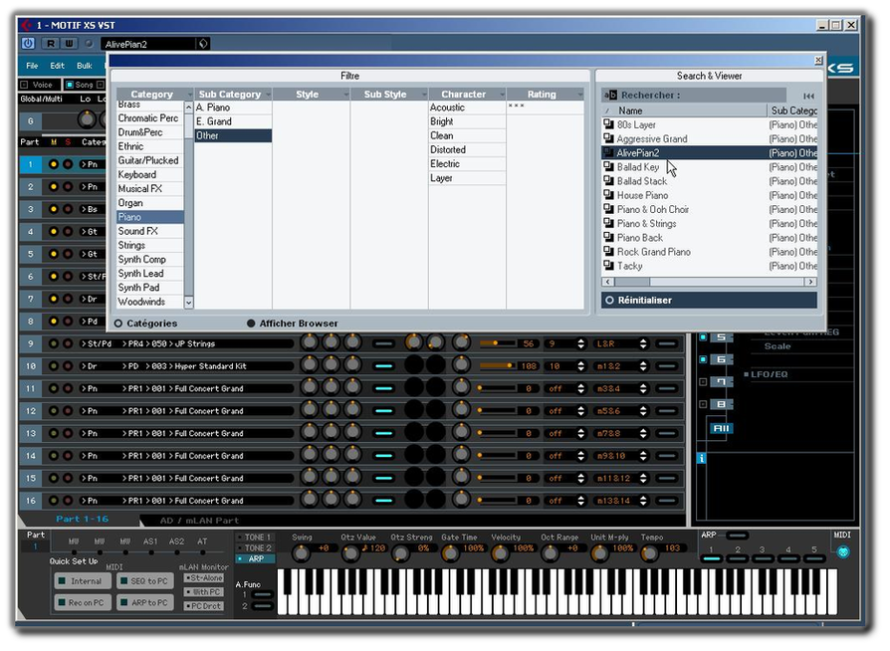Image resolution: width=890 pixels, height=651 pixels.
Task: Toggle the Read automation R button
Action: (x=51, y=44)
